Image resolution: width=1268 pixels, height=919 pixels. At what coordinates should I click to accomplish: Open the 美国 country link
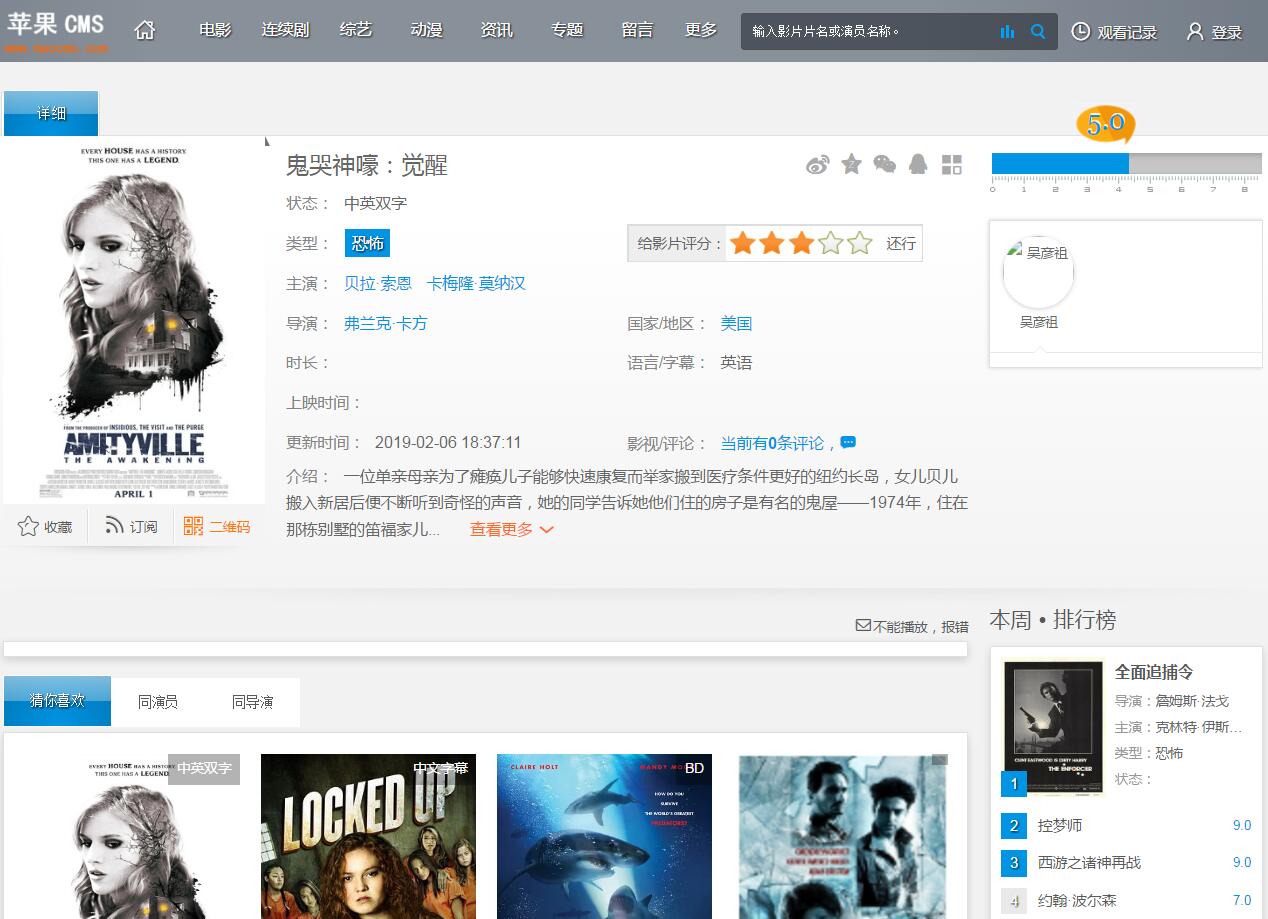[x=736, y=324]
